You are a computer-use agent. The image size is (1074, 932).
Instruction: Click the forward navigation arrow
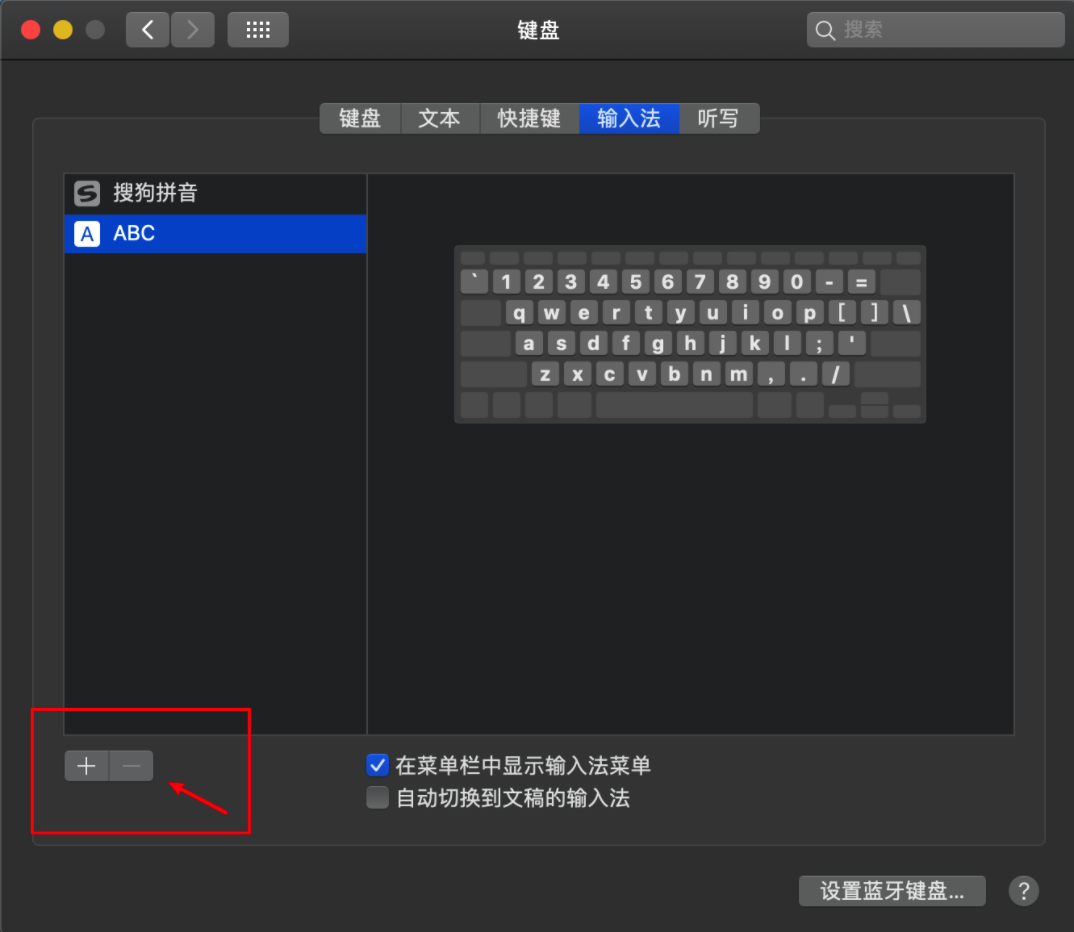coord(192,30)
